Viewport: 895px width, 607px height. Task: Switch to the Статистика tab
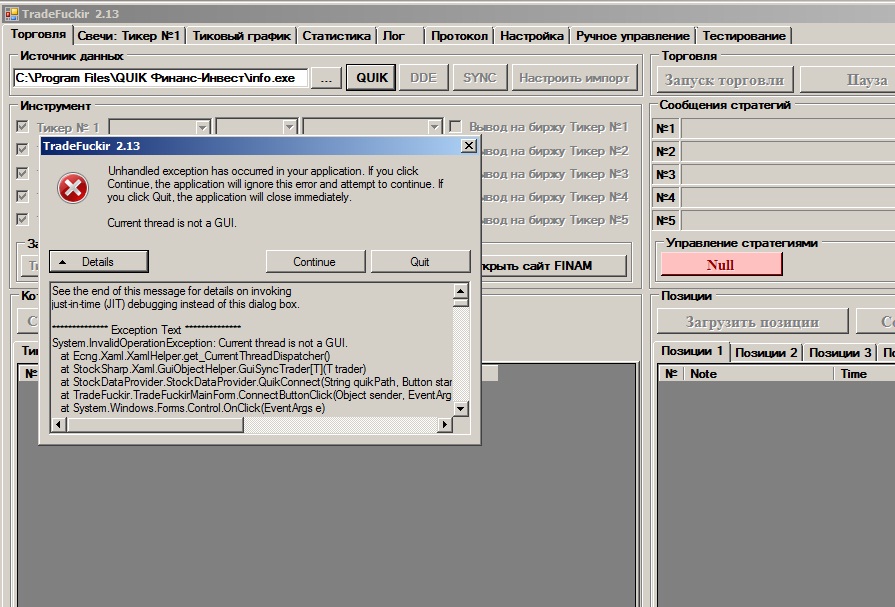click(x=336, y=36)
